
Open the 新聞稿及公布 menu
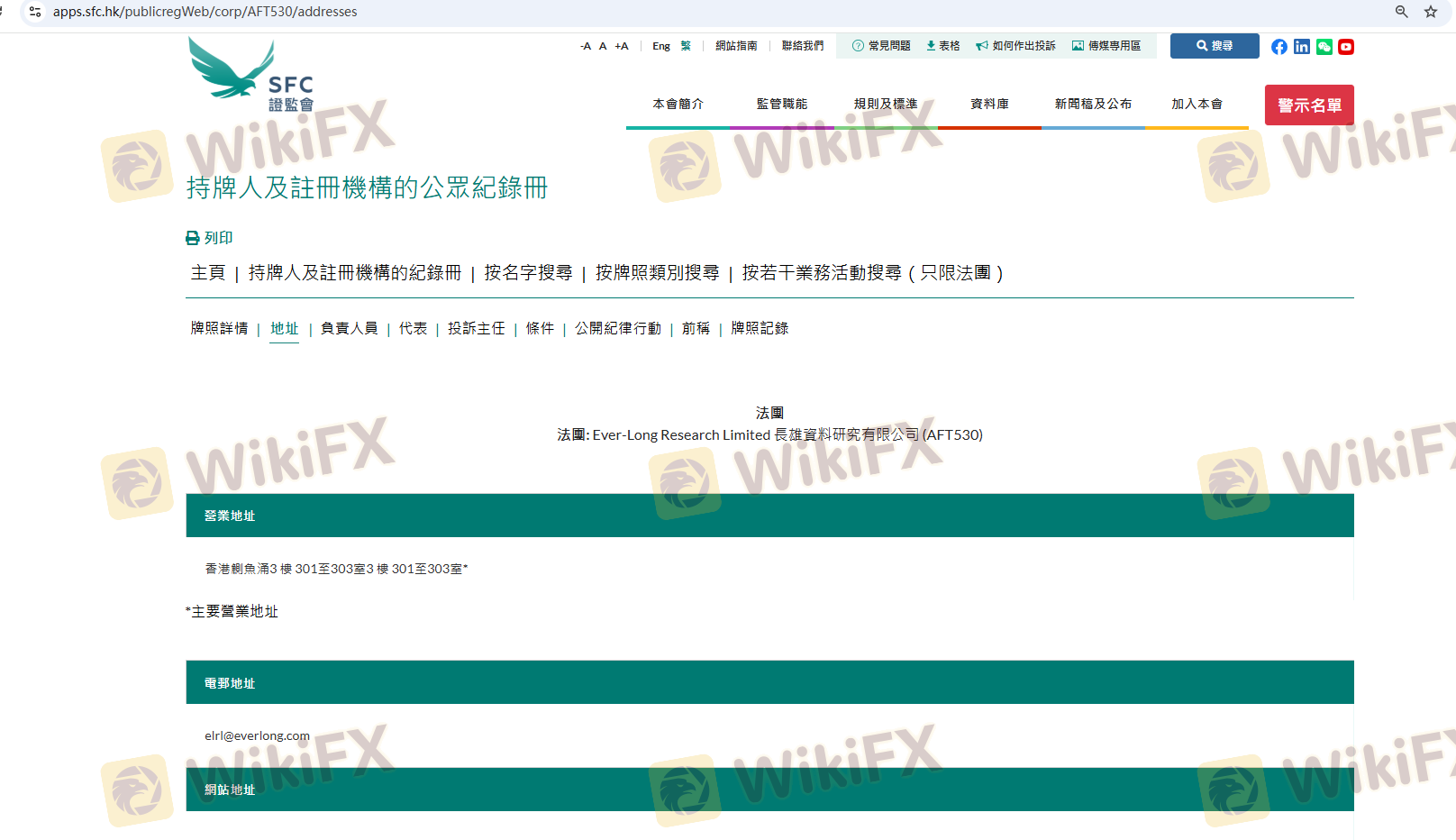pyautogui.click(x=1093, y=105)
